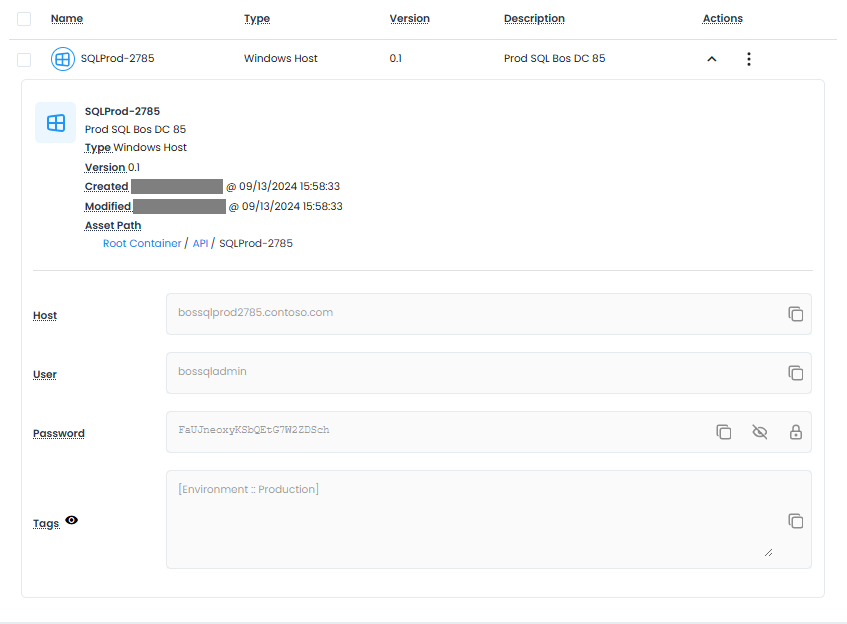
Task: Copy the Password to clipboard
Action: click(723, 432)
